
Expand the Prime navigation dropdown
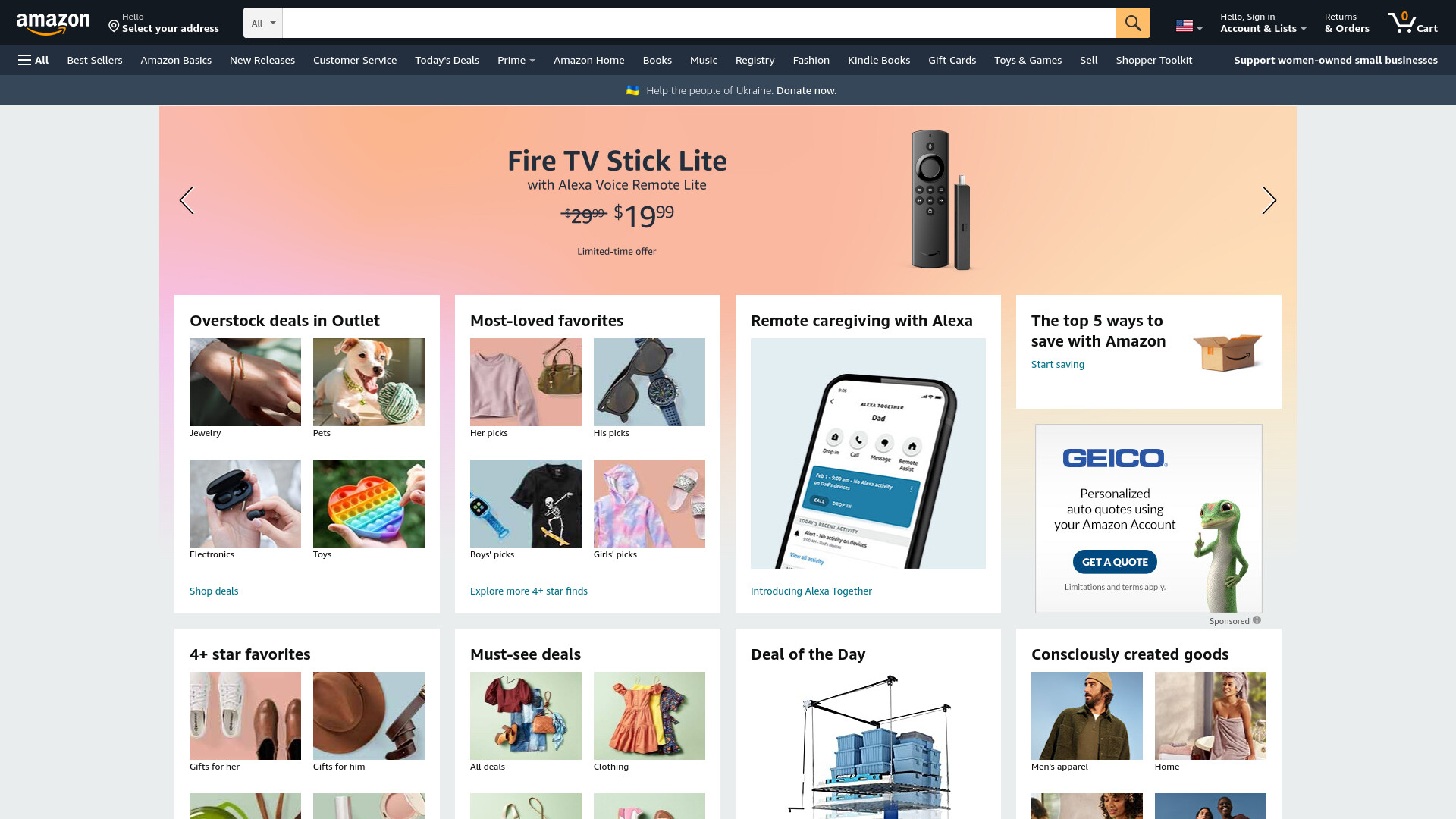pyautogui.click(x=516, y=60)
